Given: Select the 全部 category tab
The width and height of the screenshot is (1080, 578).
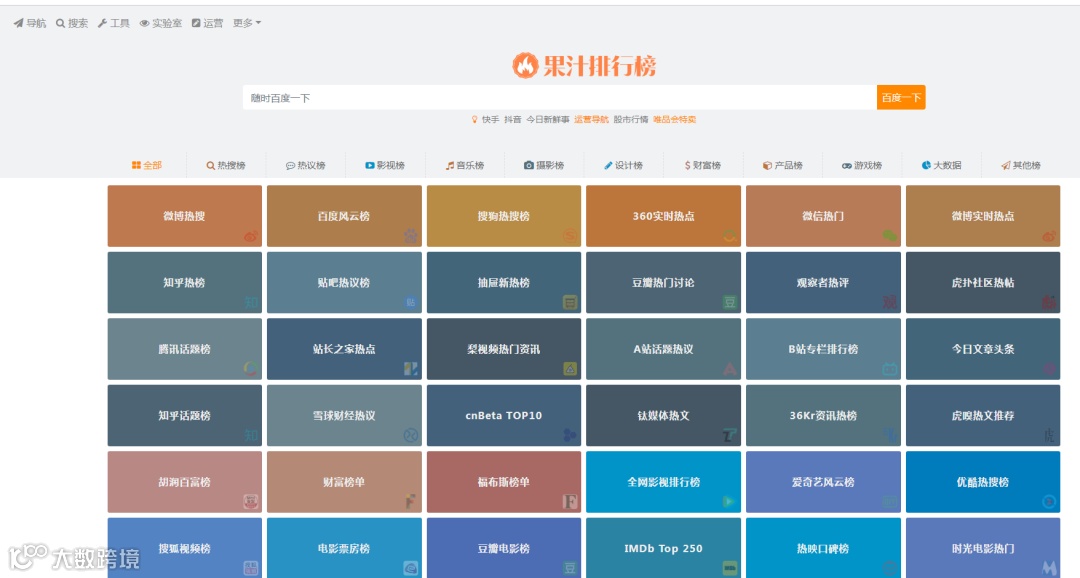Looking at the screenshot, I should (x=147, y=165).
